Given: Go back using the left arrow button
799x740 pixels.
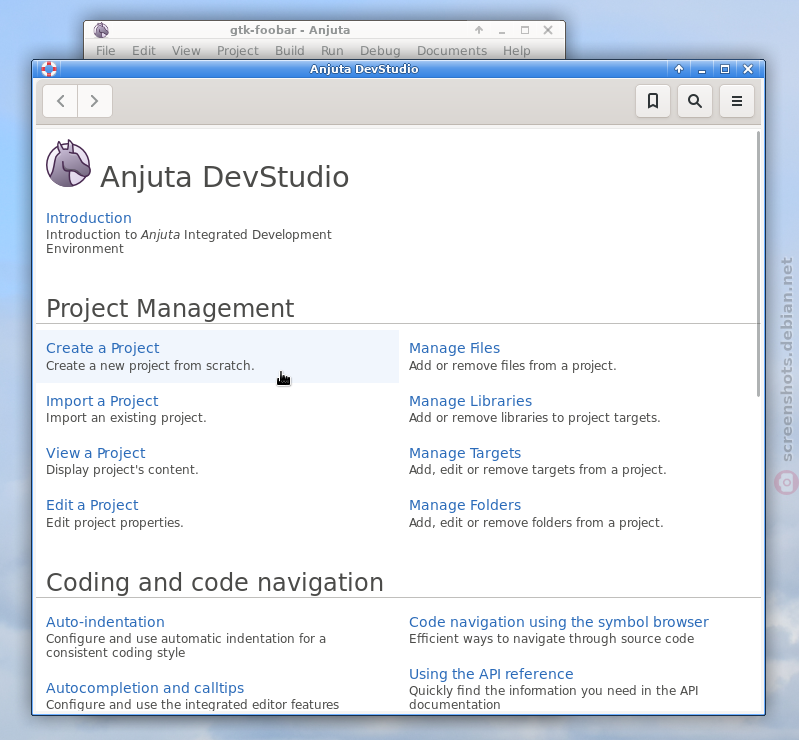Looking at the screenshot, I should [60, 101].
